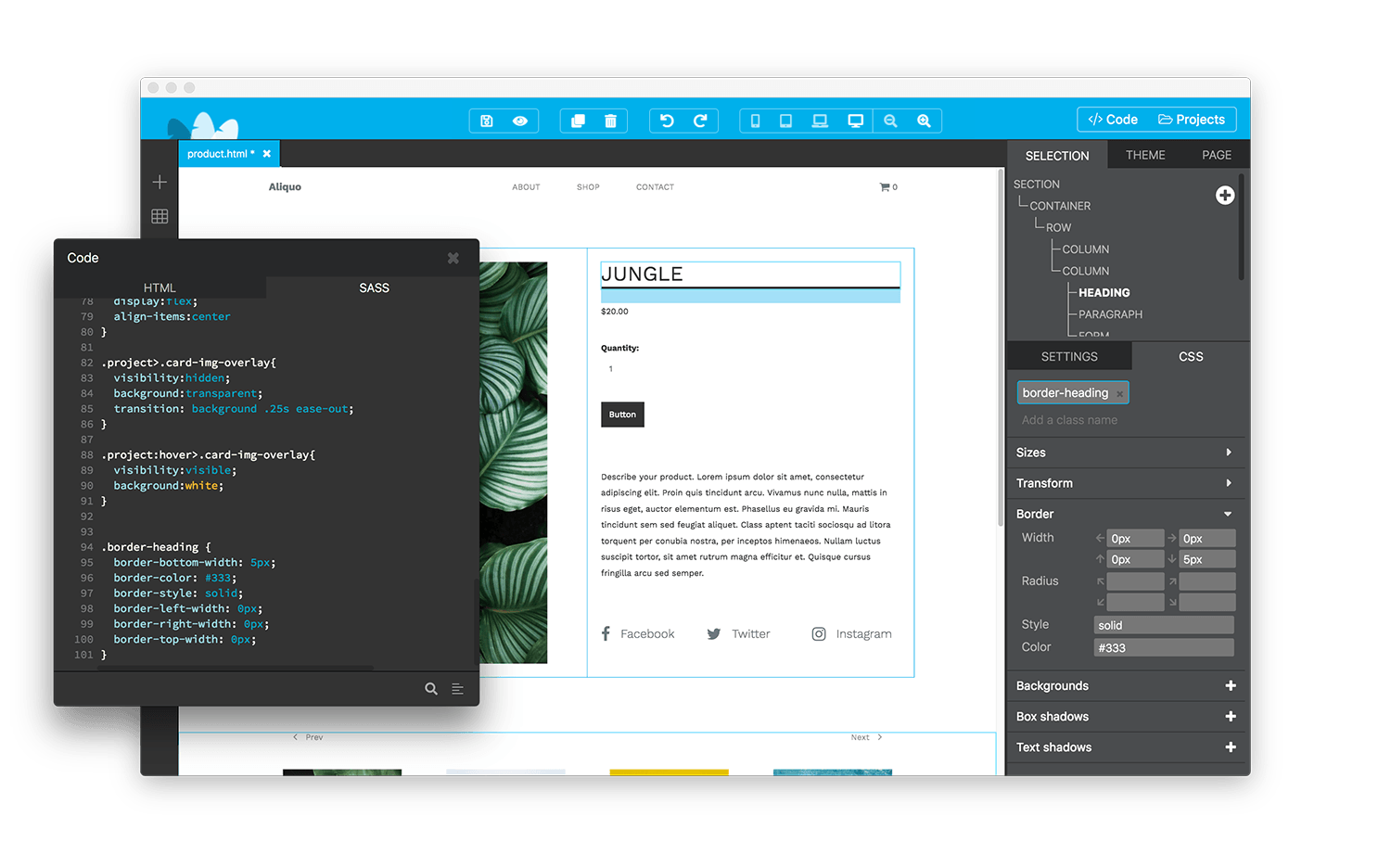This screenshot has width=1391, height=868.
Task: Switch to the laptop viewport
Action: (x=820, y=121)
